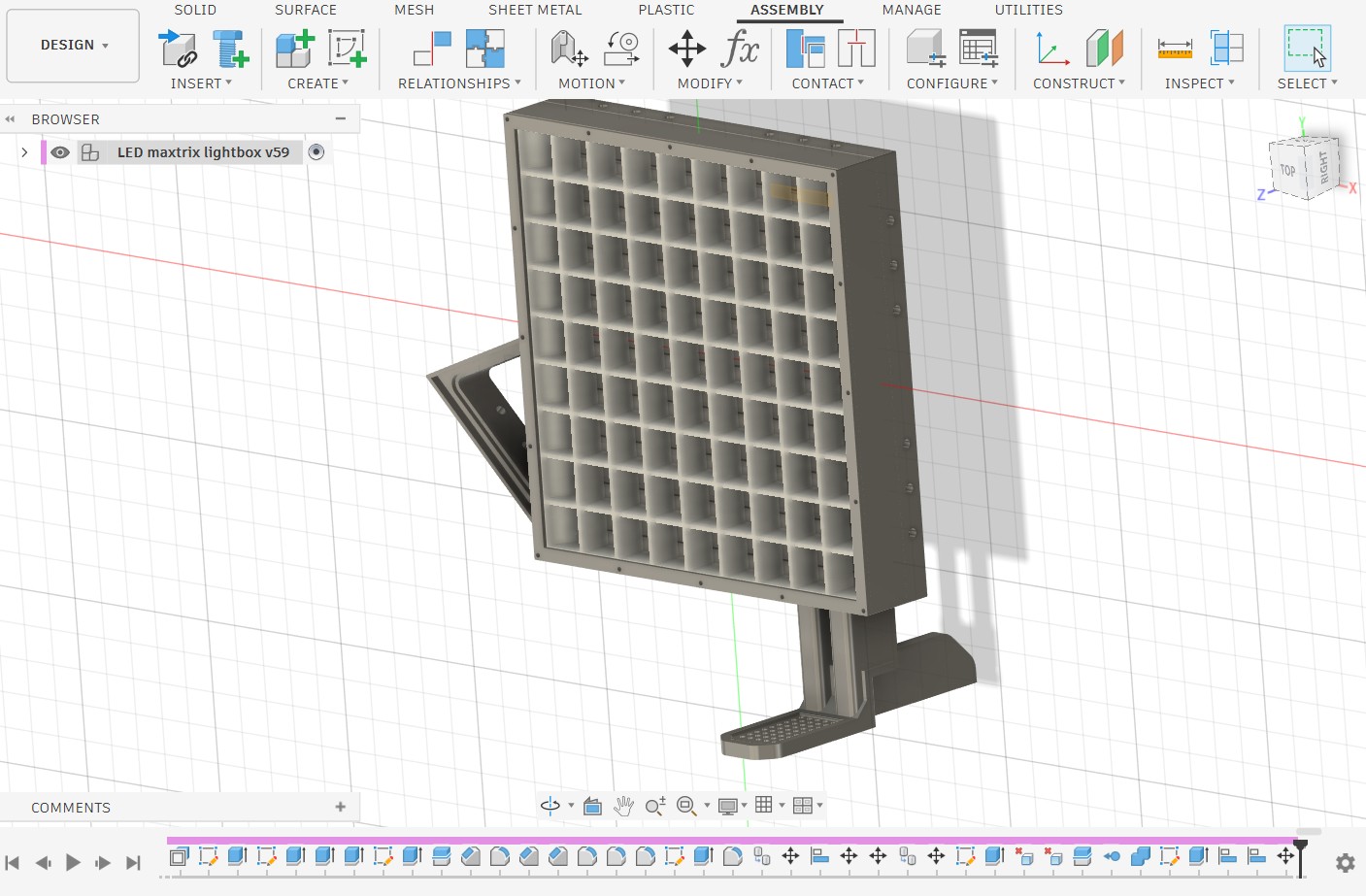
Task: Open the CREATE dropdown menu
Action: coord(317,83)
